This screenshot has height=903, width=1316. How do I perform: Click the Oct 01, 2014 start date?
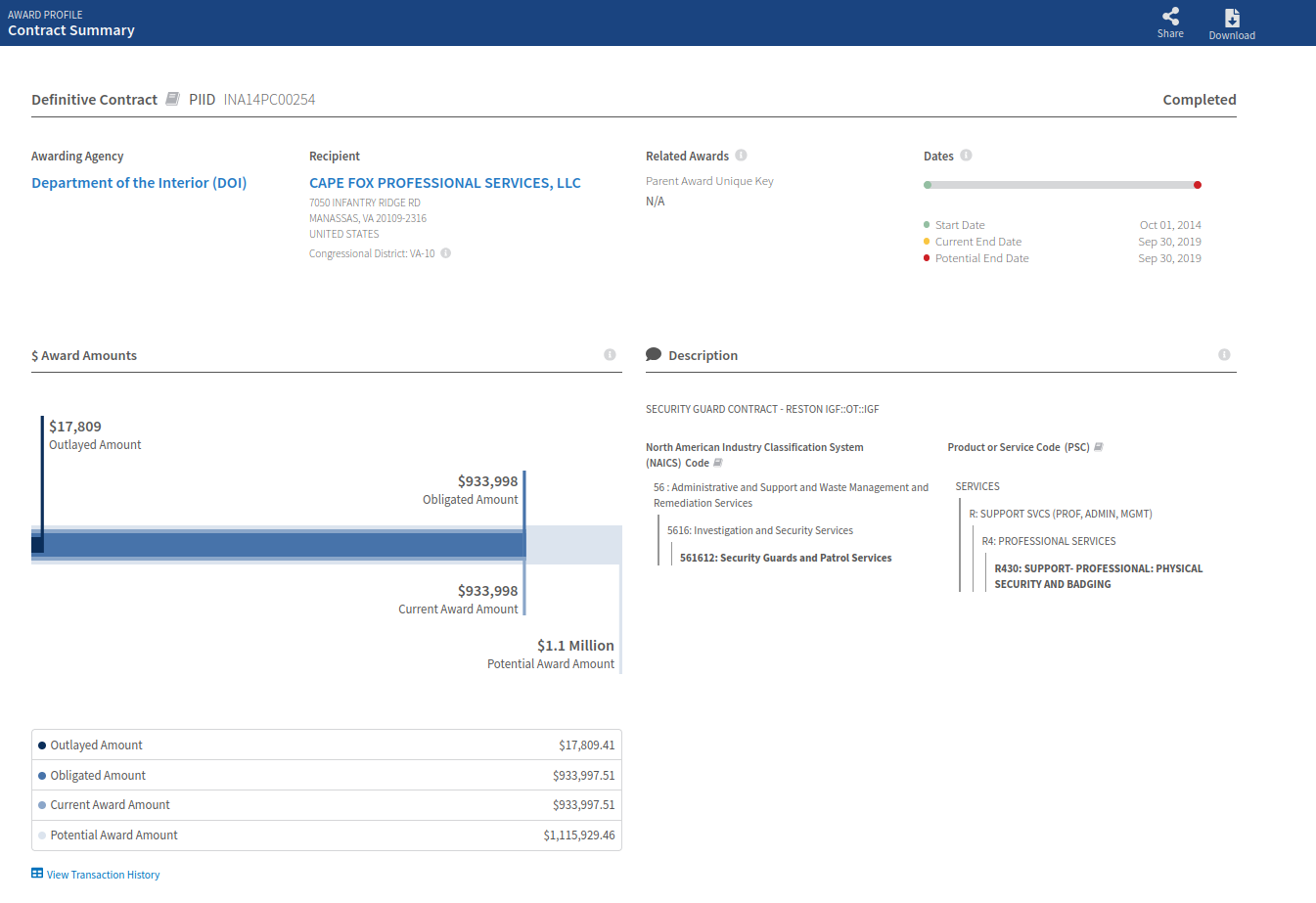[1170, 225]
